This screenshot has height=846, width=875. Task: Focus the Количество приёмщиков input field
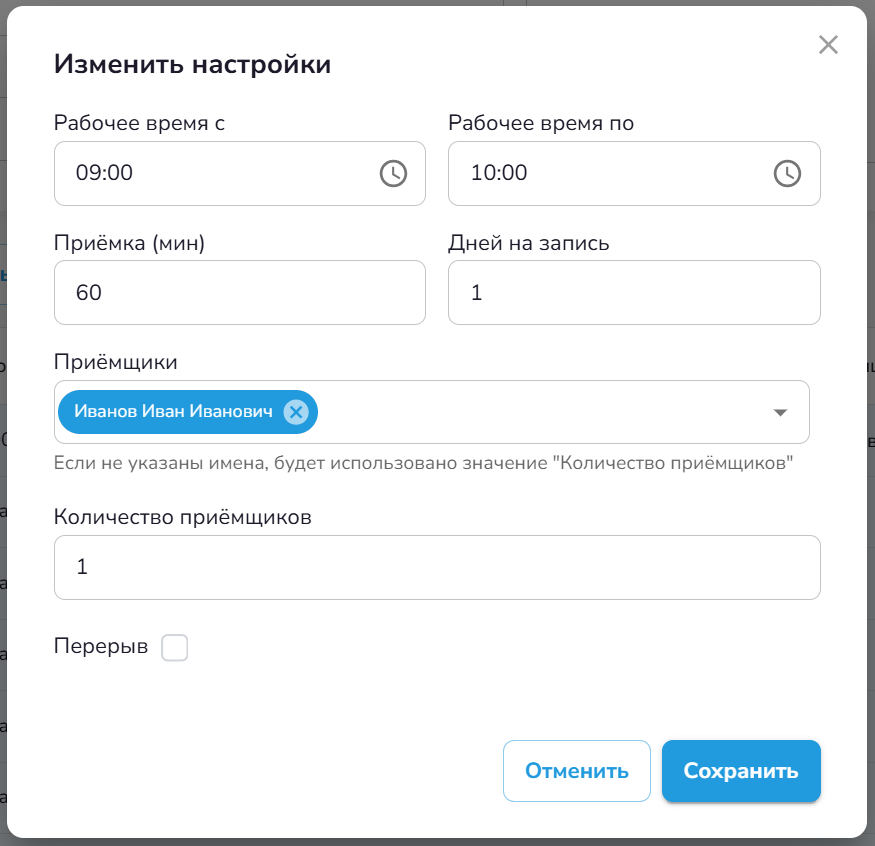pos(437,567)
